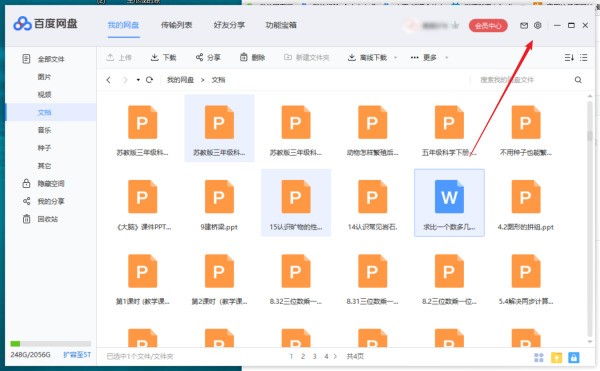
Task: Click the Baidu Netdisk logo
Action: pos(45,24)
